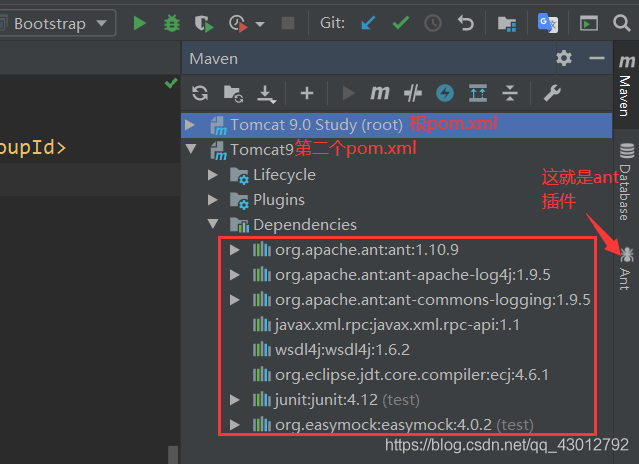639x464 pixels.
Task: Open the Ant side tab
Action: (626, 268)
